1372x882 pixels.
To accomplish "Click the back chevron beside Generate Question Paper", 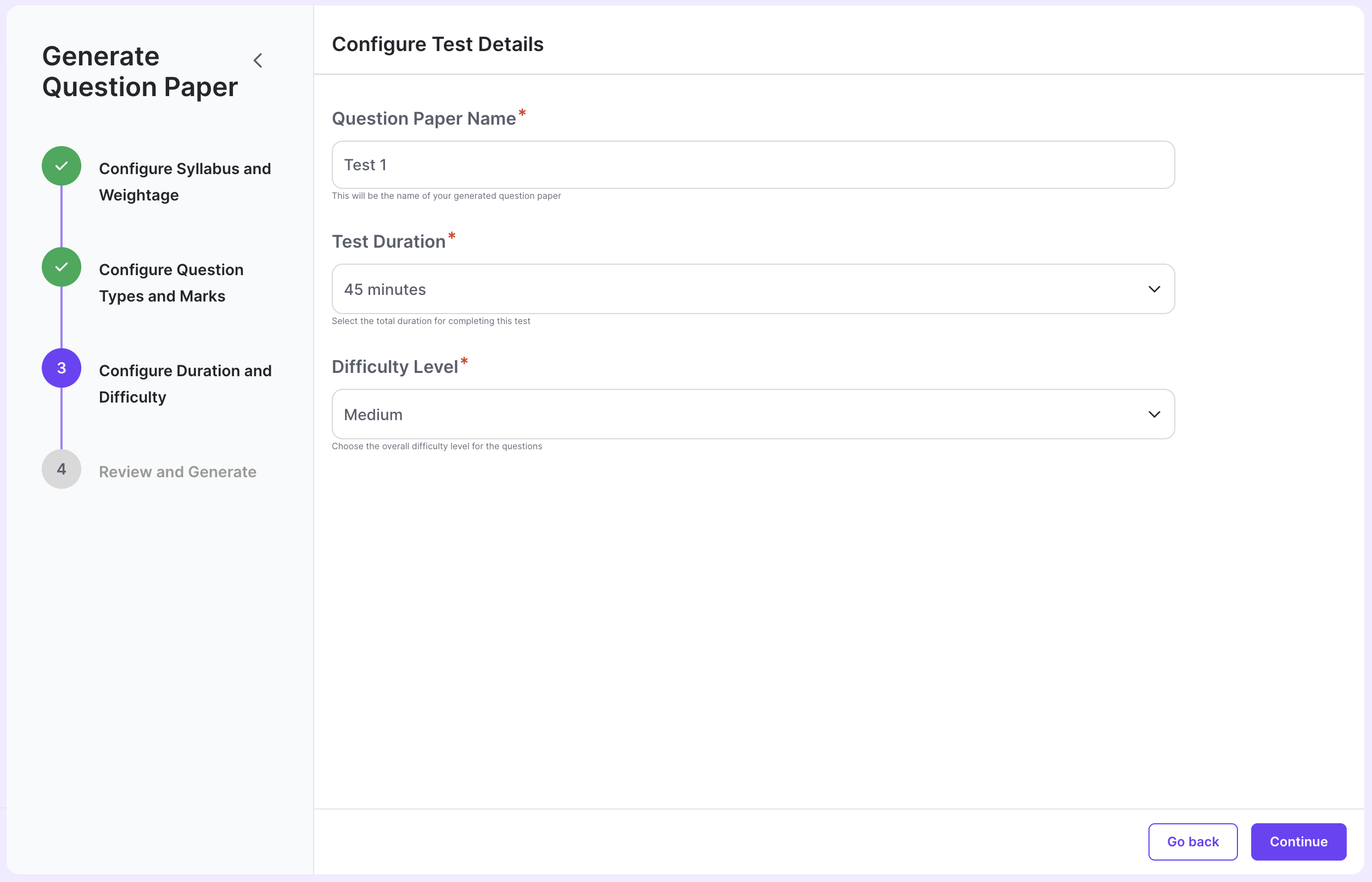I will click(x=258, y=60).
